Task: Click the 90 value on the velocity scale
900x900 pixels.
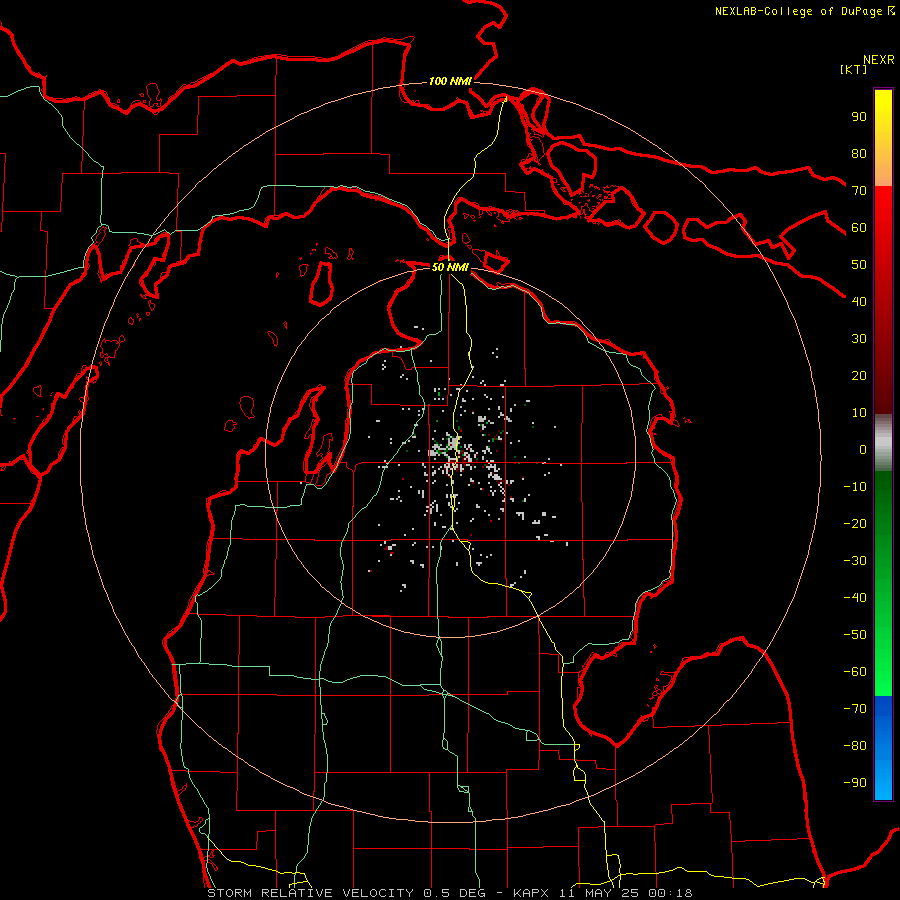Action: 859,117
